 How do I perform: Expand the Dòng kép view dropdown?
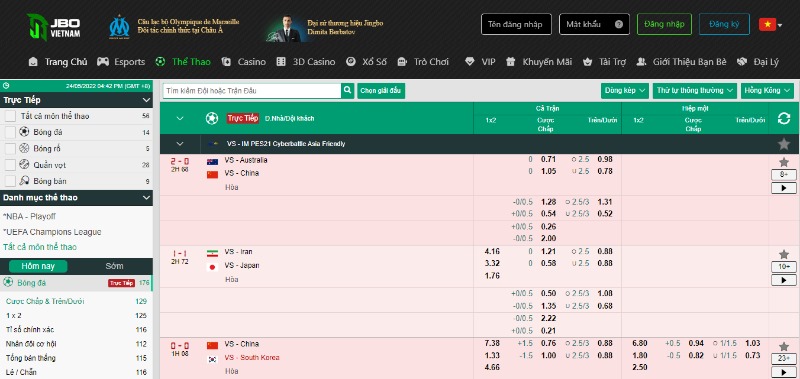624,91
